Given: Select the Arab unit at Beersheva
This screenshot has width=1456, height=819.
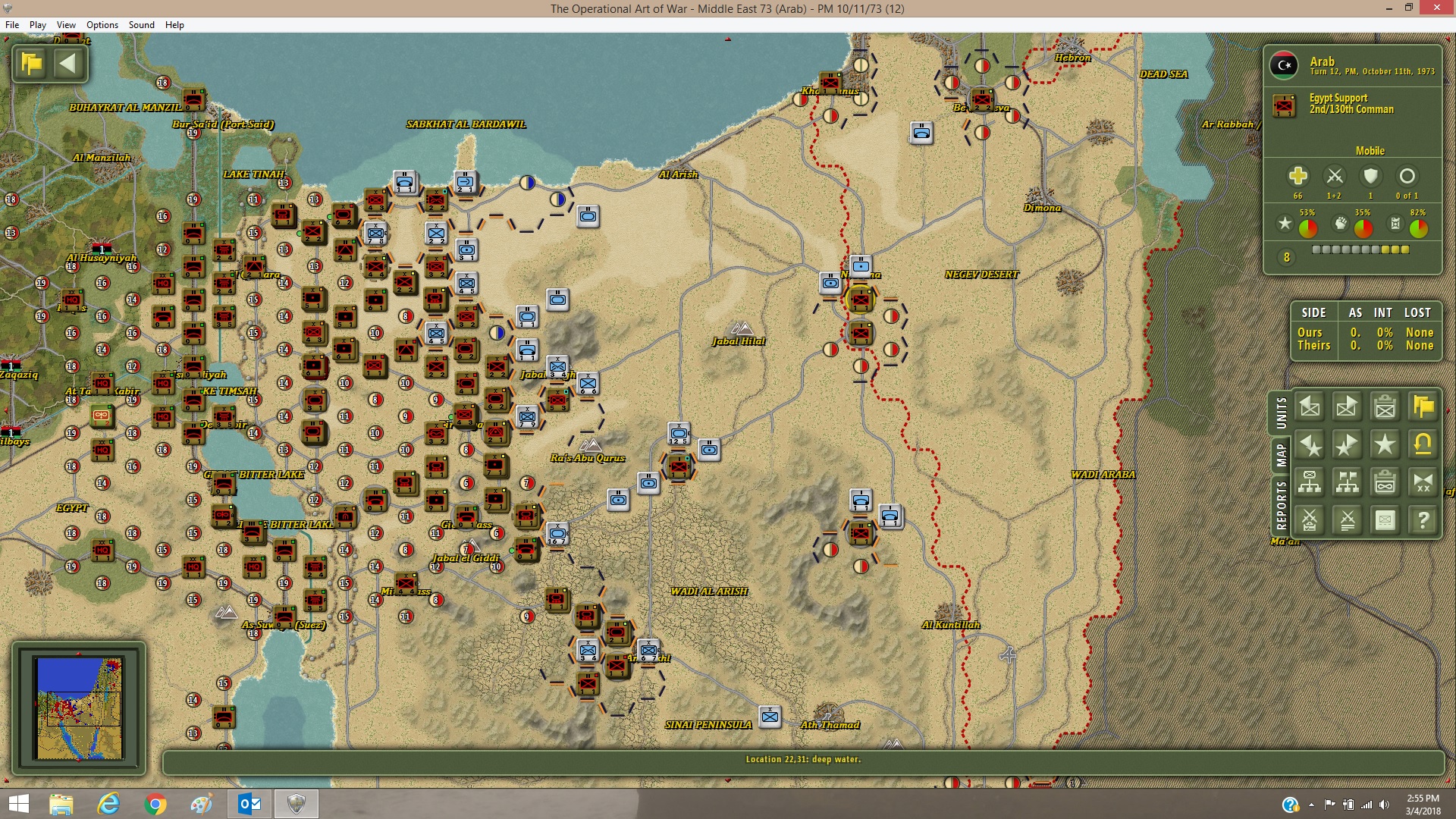Looking at the screenshot, I should 982,99.
